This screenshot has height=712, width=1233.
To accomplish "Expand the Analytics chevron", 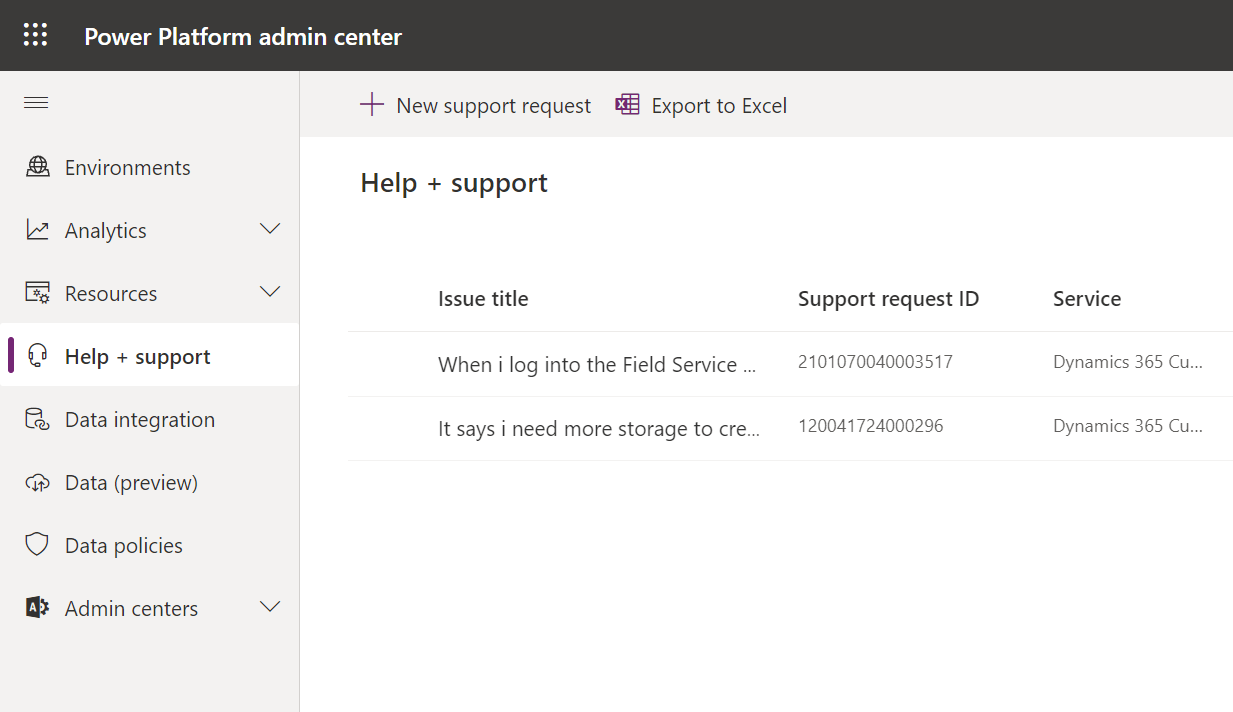I will (270, 229).
